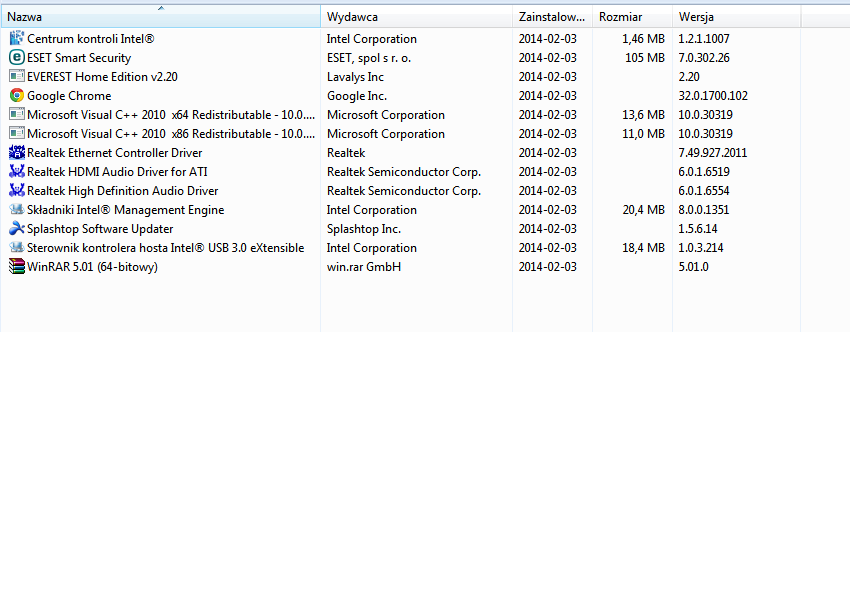Sort the list by Nazwa column
The width and height of the screenshot is (850, 614).
coord(160,17)
